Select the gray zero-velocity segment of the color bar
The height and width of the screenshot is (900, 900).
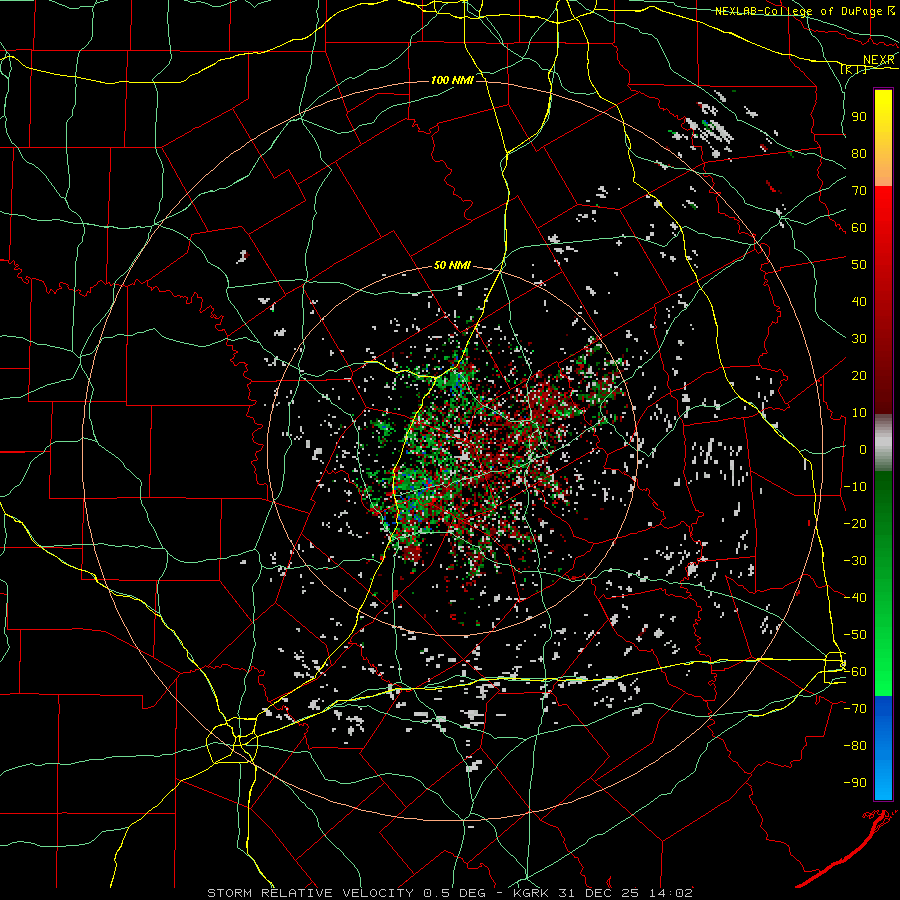coord(883,442)
